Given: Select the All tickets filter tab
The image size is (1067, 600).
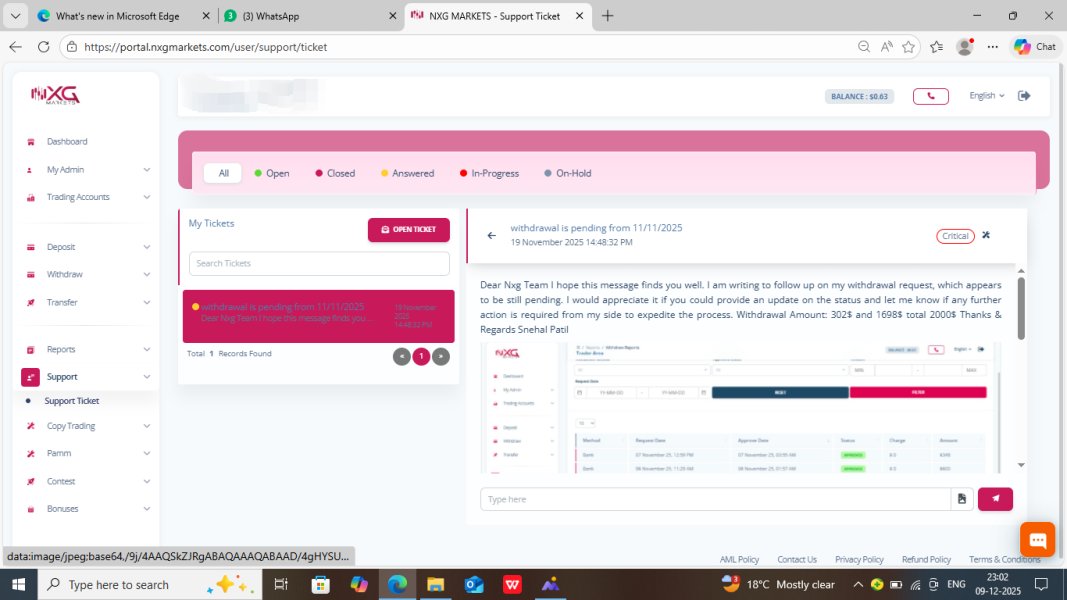Looking at the screenshot, I should (223, 173).
